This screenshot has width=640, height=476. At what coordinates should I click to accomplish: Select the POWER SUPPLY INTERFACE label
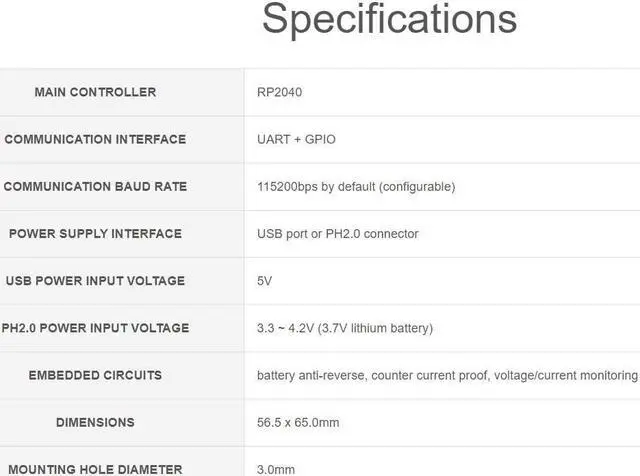(95, 233)
